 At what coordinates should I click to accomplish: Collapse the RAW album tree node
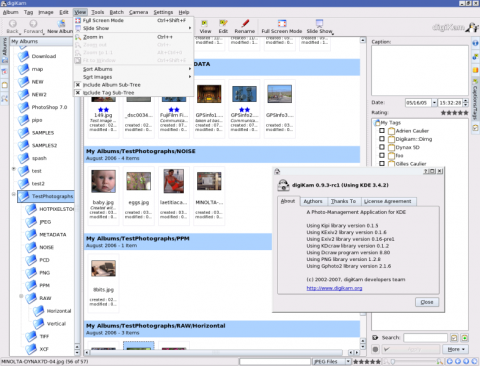point(21,296)
